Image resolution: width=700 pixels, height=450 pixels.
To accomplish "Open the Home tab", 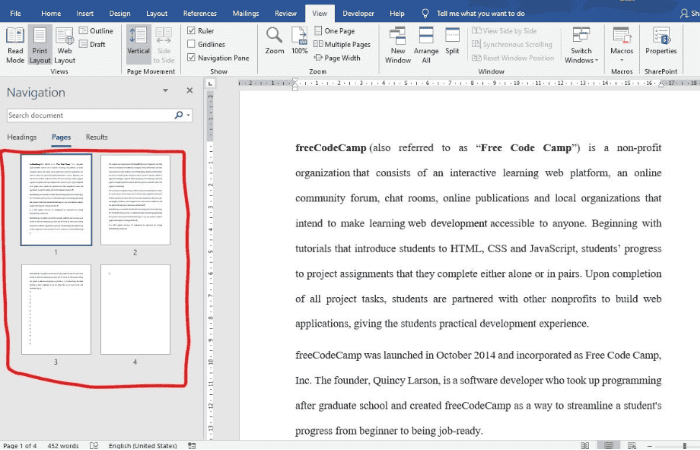I will click(x=51, y=13).
